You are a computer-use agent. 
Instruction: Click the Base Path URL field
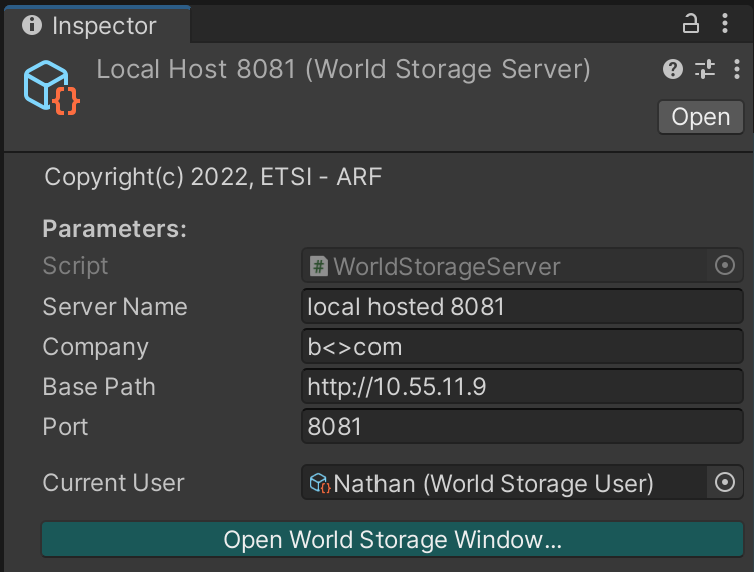pyautogui.click(x=522, y=387)
